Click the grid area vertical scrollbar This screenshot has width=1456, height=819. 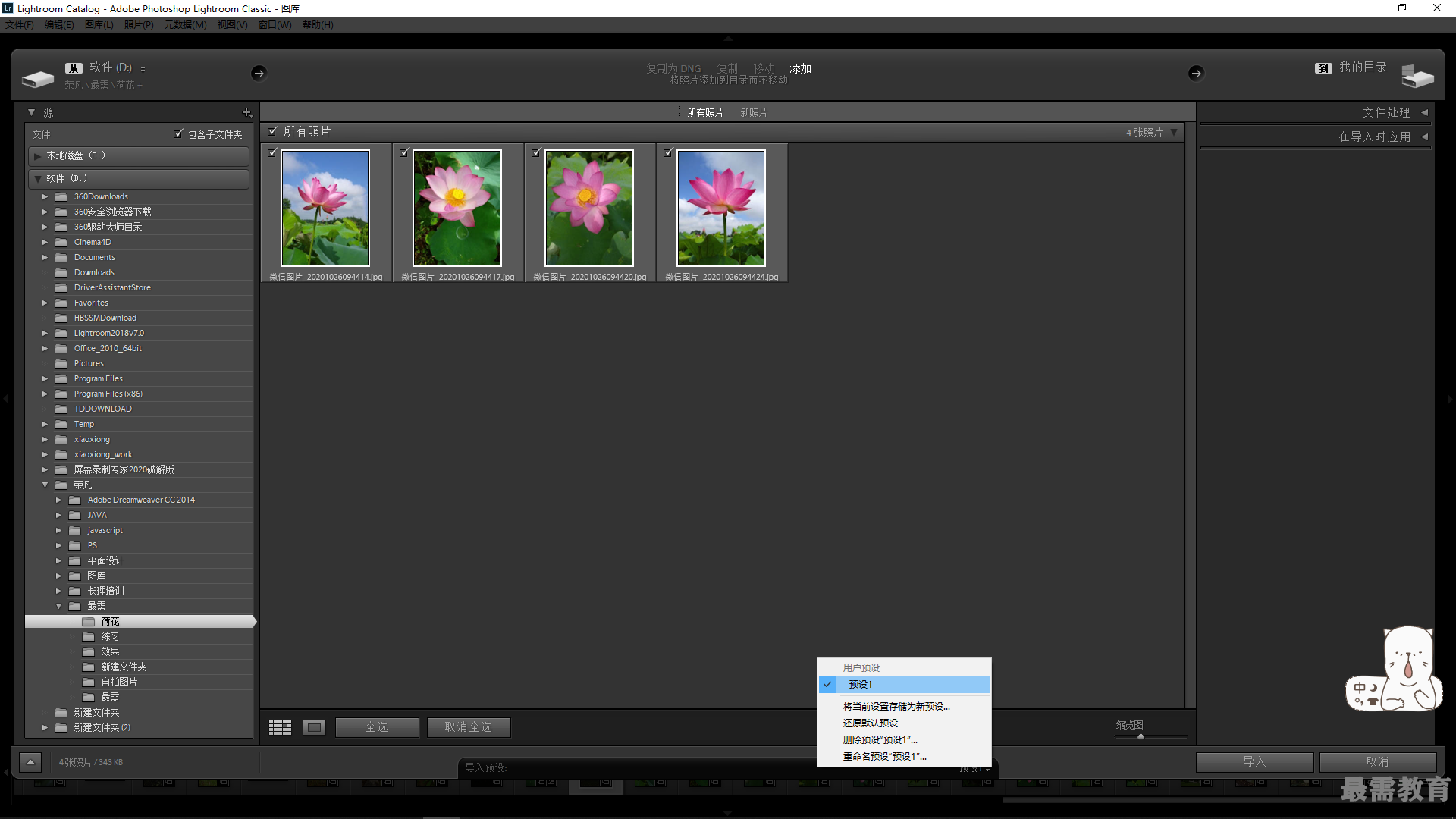[x=1190, y=415]
